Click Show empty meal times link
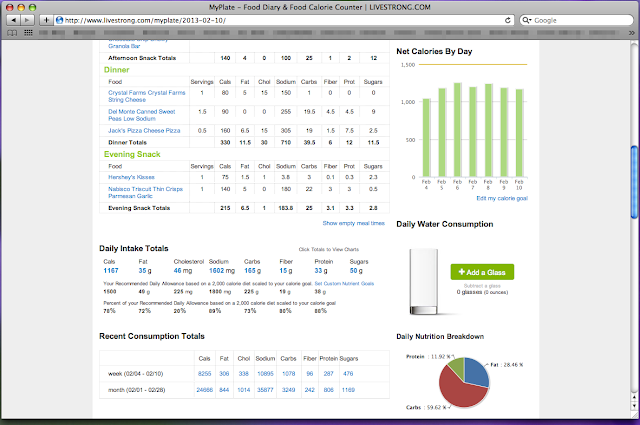Screen dimensions: 640x425 pyautogui.click(x=353, y=223)
